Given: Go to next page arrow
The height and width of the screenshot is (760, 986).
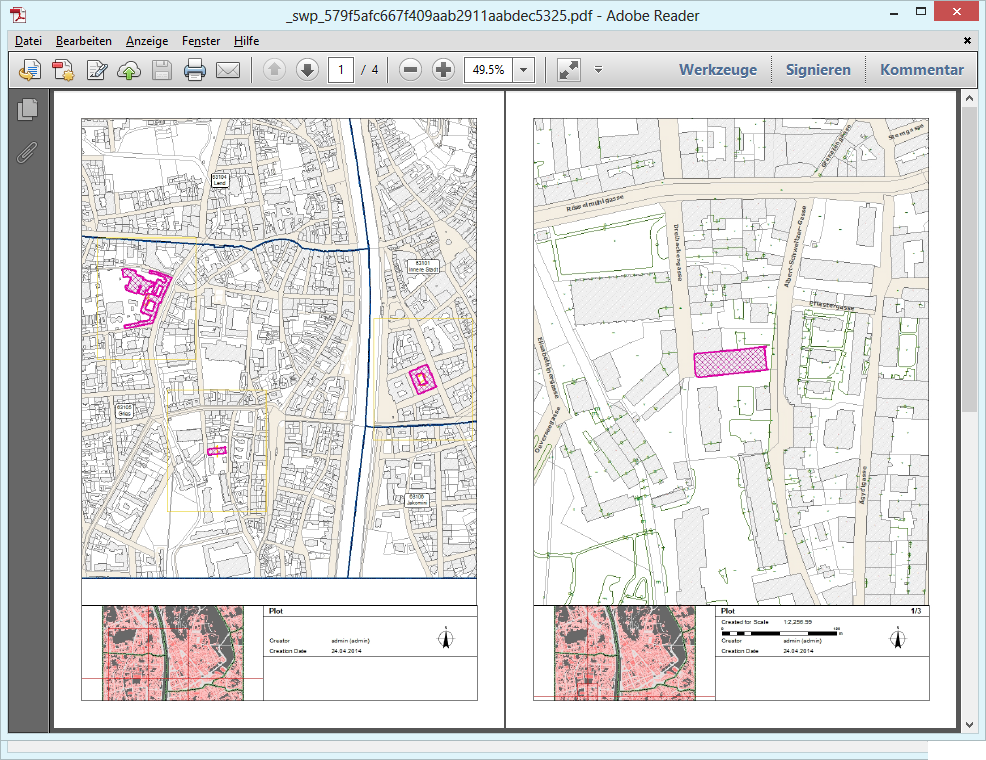Looking at the screenshot, I should click(x=307, y=70).
